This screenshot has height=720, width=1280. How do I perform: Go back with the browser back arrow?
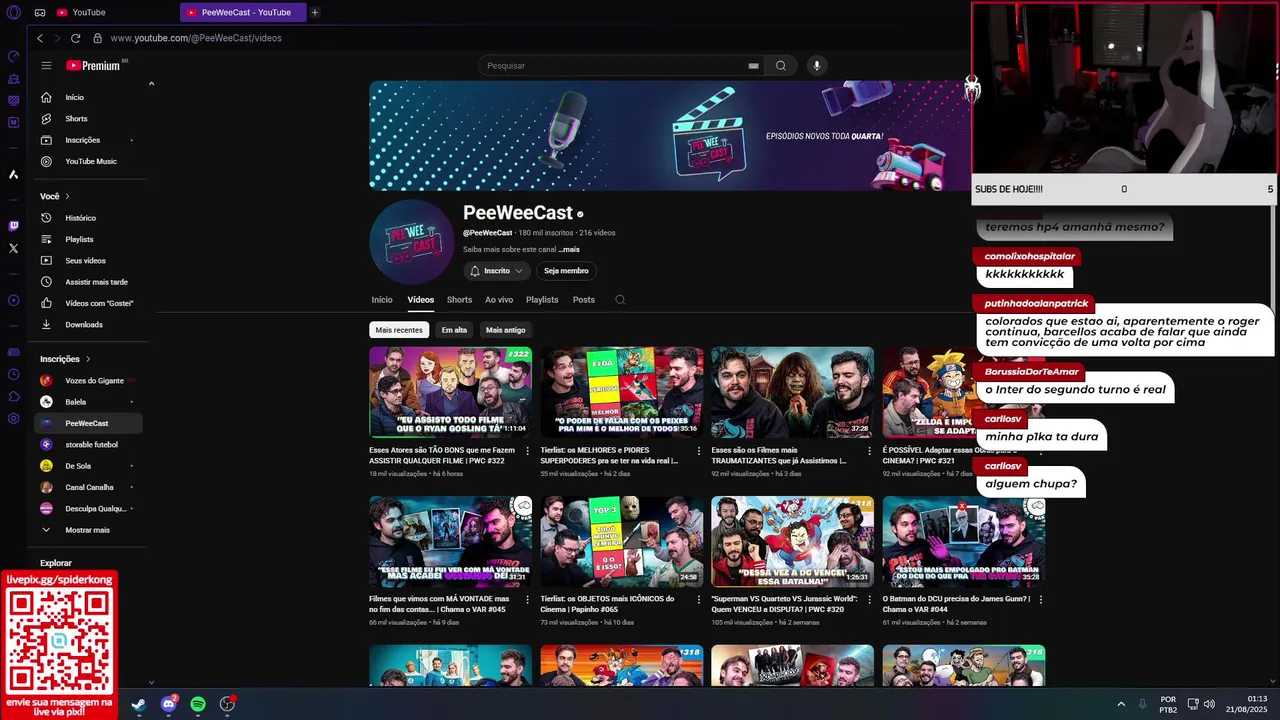tap(40, 38)
